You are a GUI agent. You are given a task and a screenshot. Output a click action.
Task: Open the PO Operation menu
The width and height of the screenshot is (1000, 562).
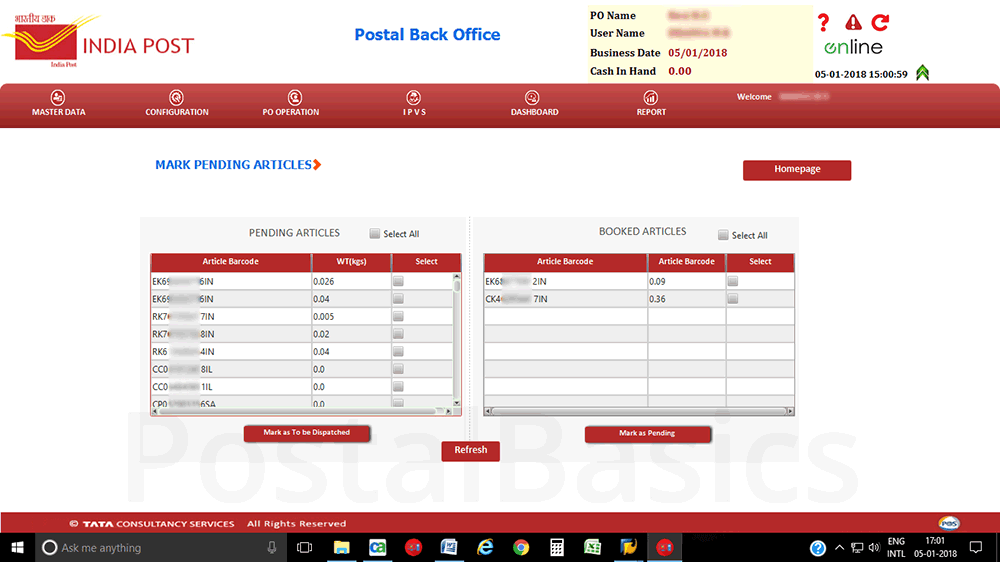(291, 104)
